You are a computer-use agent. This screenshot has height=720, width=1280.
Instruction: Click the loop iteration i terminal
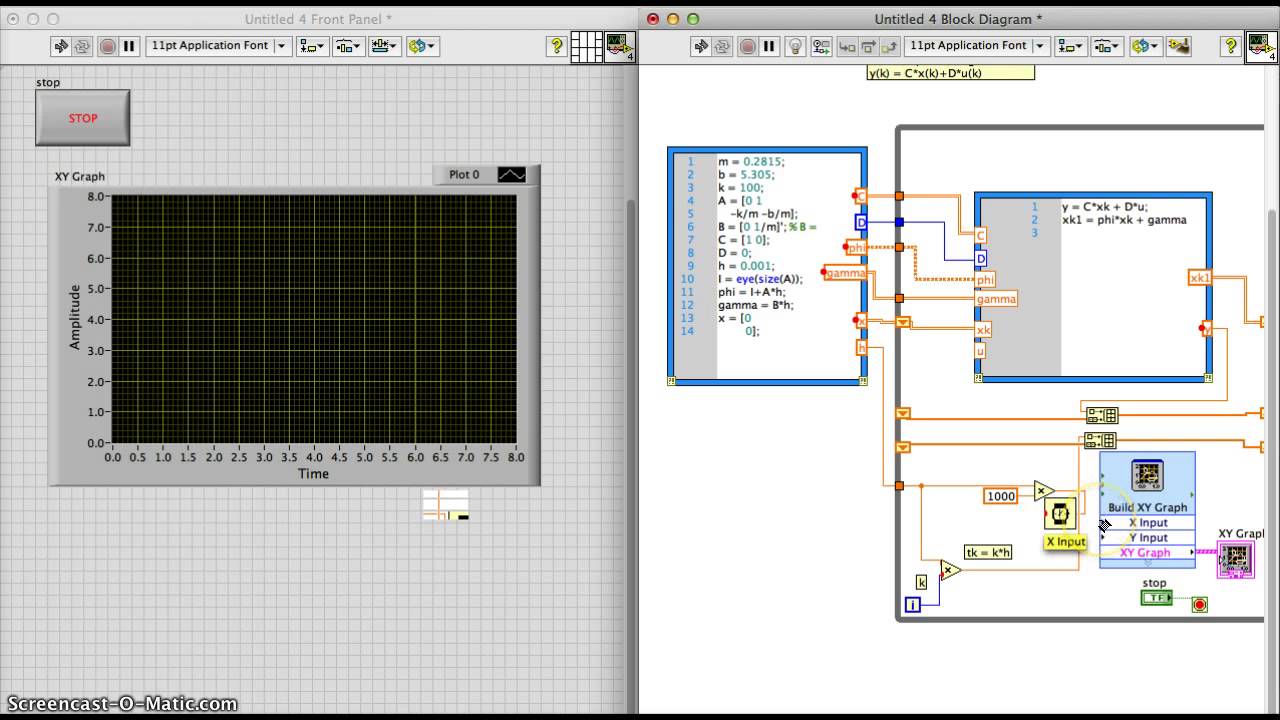coord(912,605)
